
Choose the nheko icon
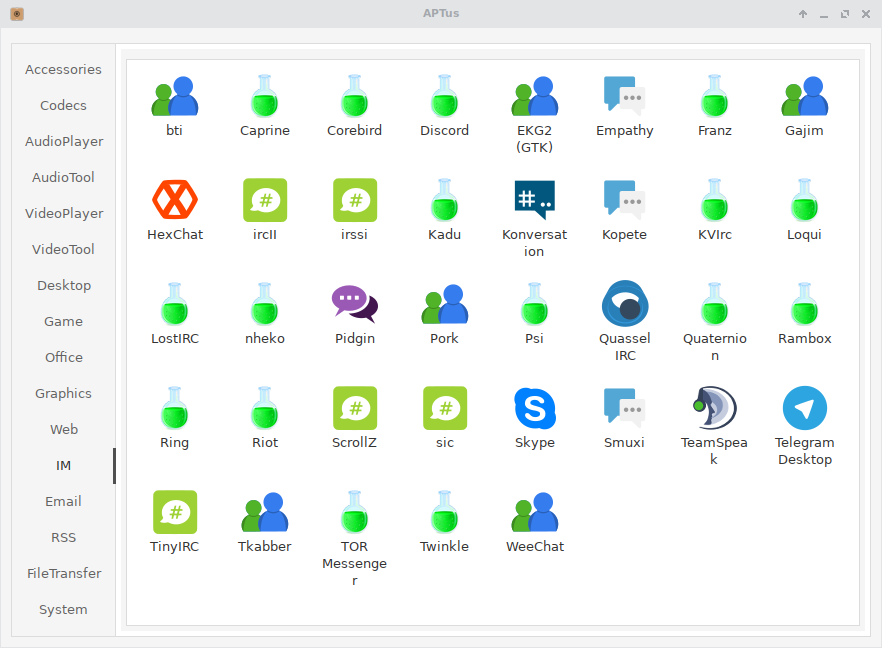tap(264, 304)
